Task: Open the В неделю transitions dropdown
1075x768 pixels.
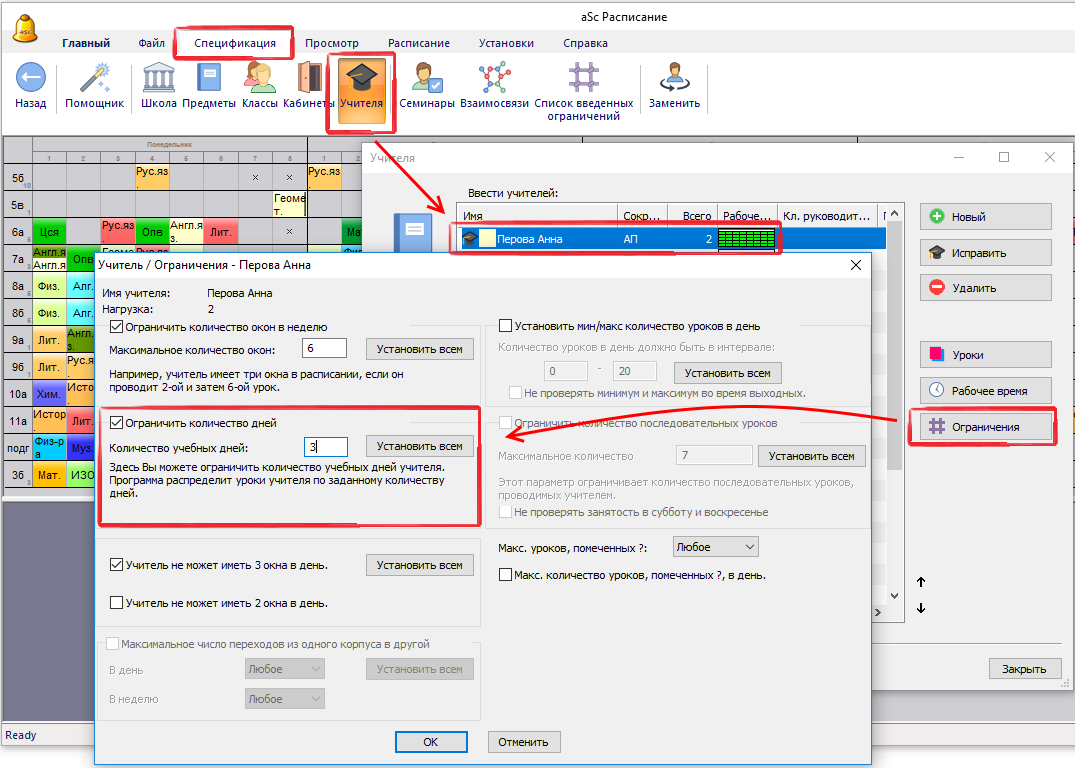Action: (x=285, y=699)
